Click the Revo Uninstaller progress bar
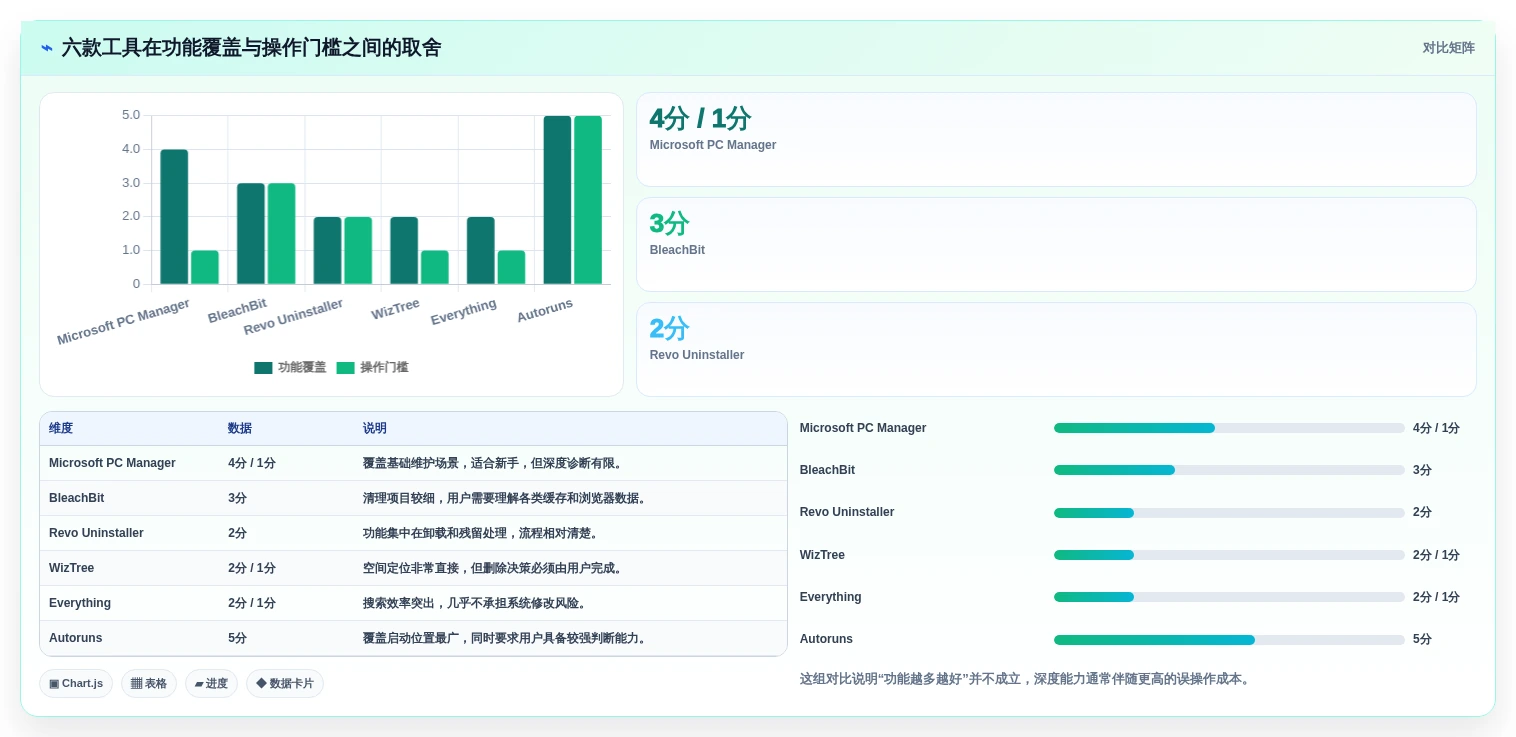This screenshot has width=1516, height=737. point(1229,512)
